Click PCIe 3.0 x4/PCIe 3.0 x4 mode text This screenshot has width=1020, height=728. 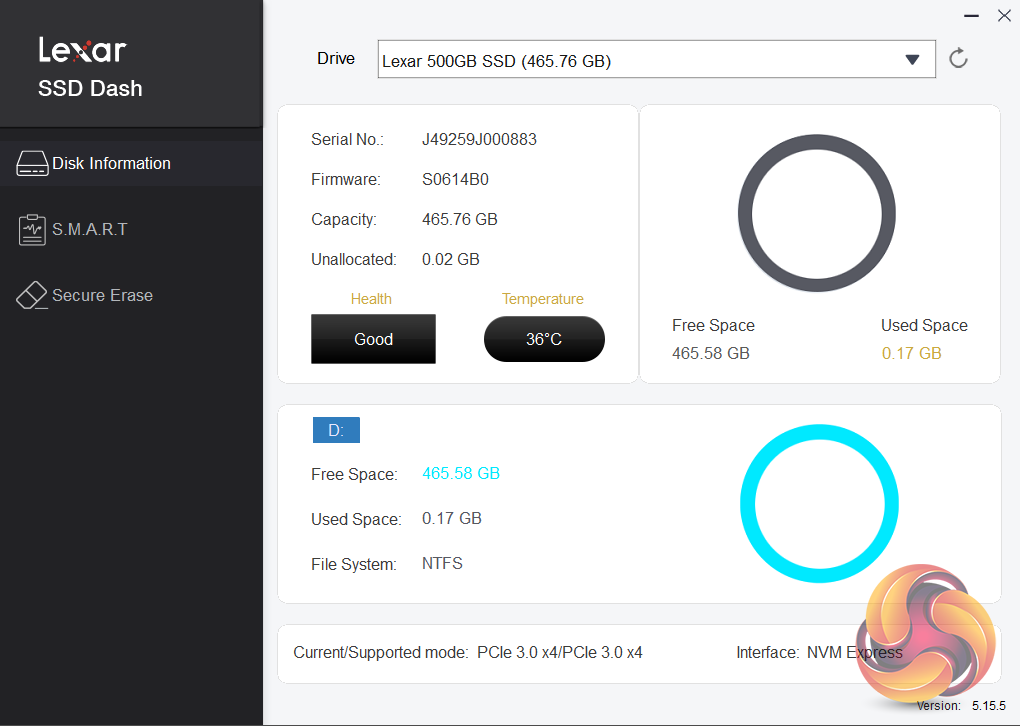tap(559, 653)
